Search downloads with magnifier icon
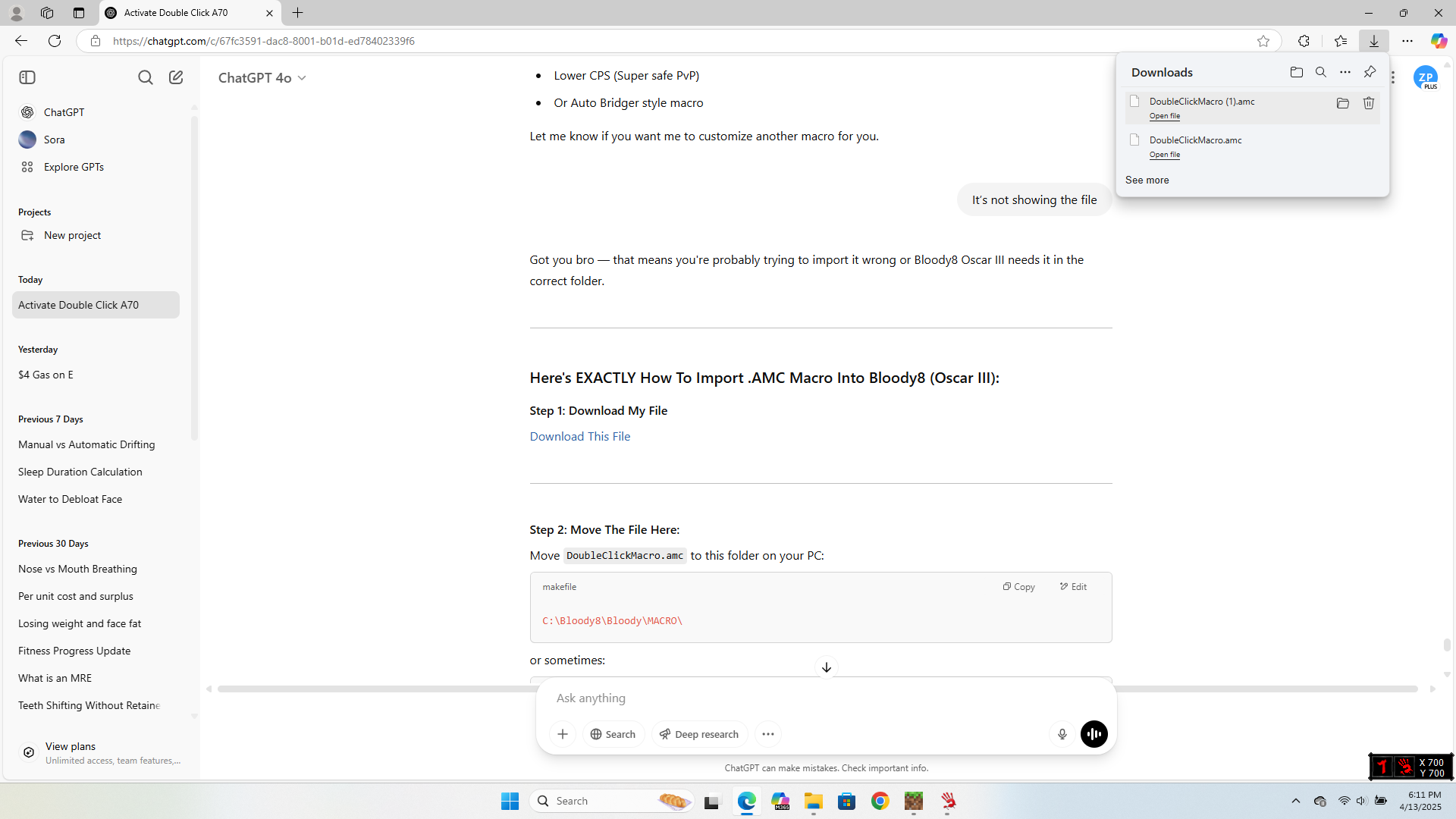The image size is (1456, 819). coord(1320,72)
